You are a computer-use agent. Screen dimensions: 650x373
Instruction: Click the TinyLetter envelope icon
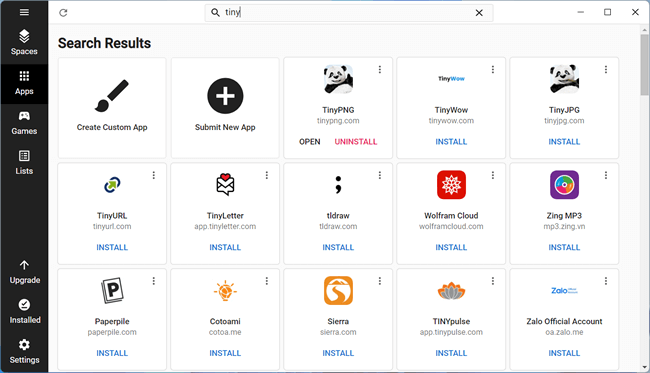225,184
